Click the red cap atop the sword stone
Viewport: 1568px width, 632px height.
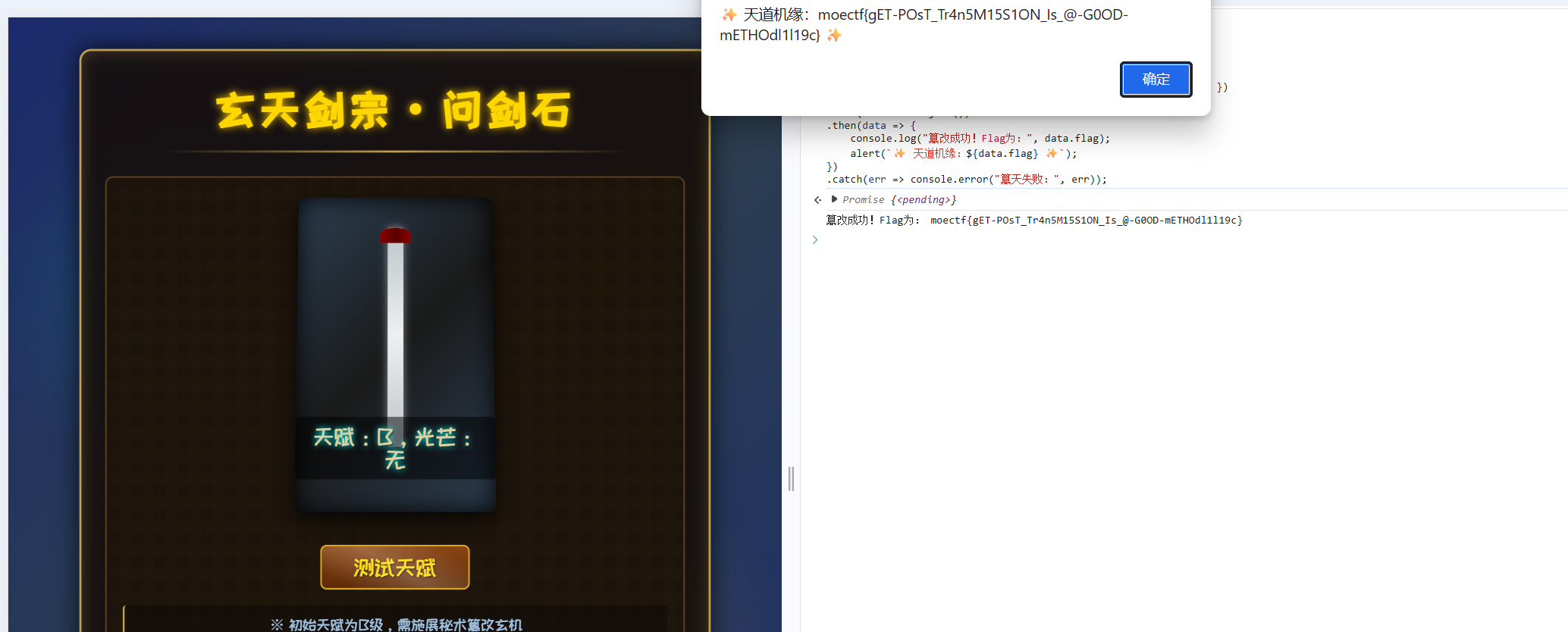(395, 236)
